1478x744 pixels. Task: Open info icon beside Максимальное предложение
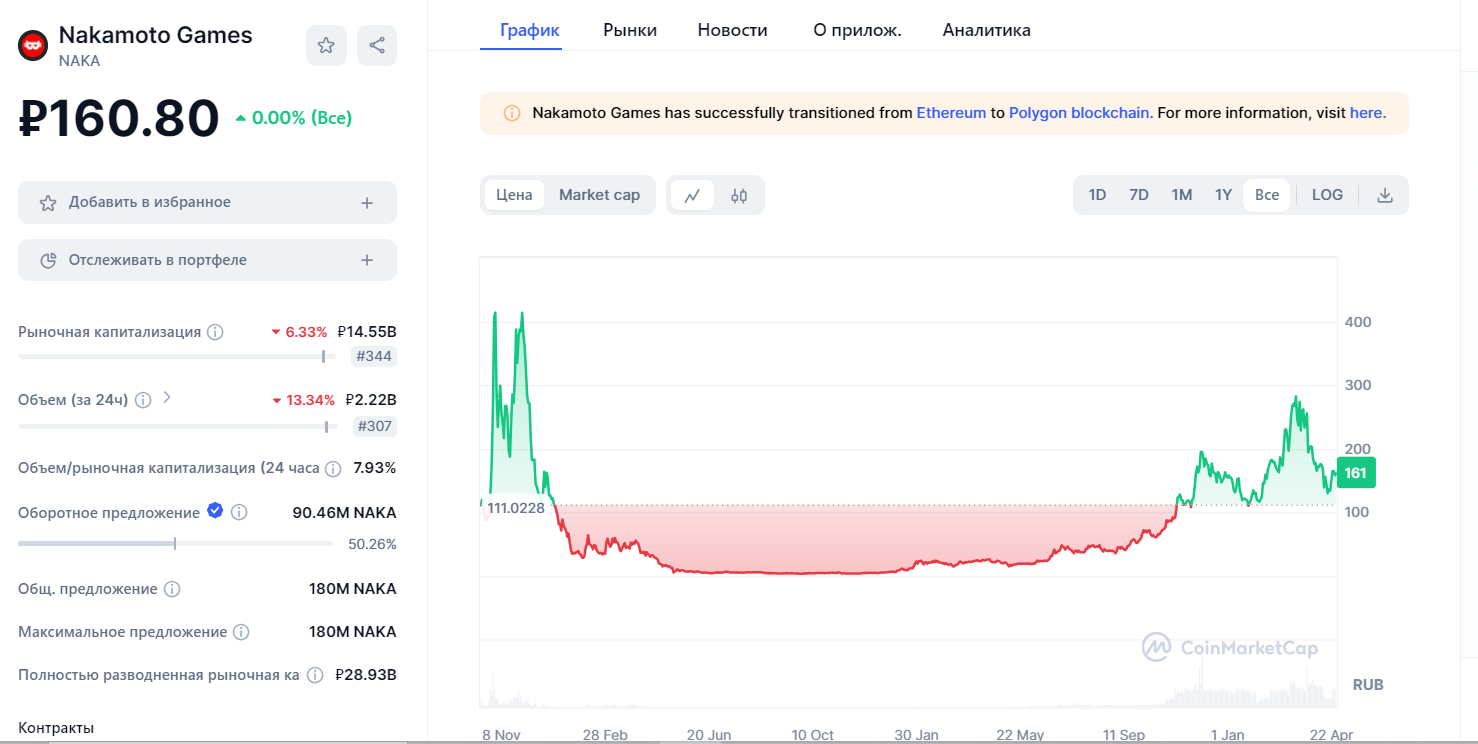(x=241, y=632)
